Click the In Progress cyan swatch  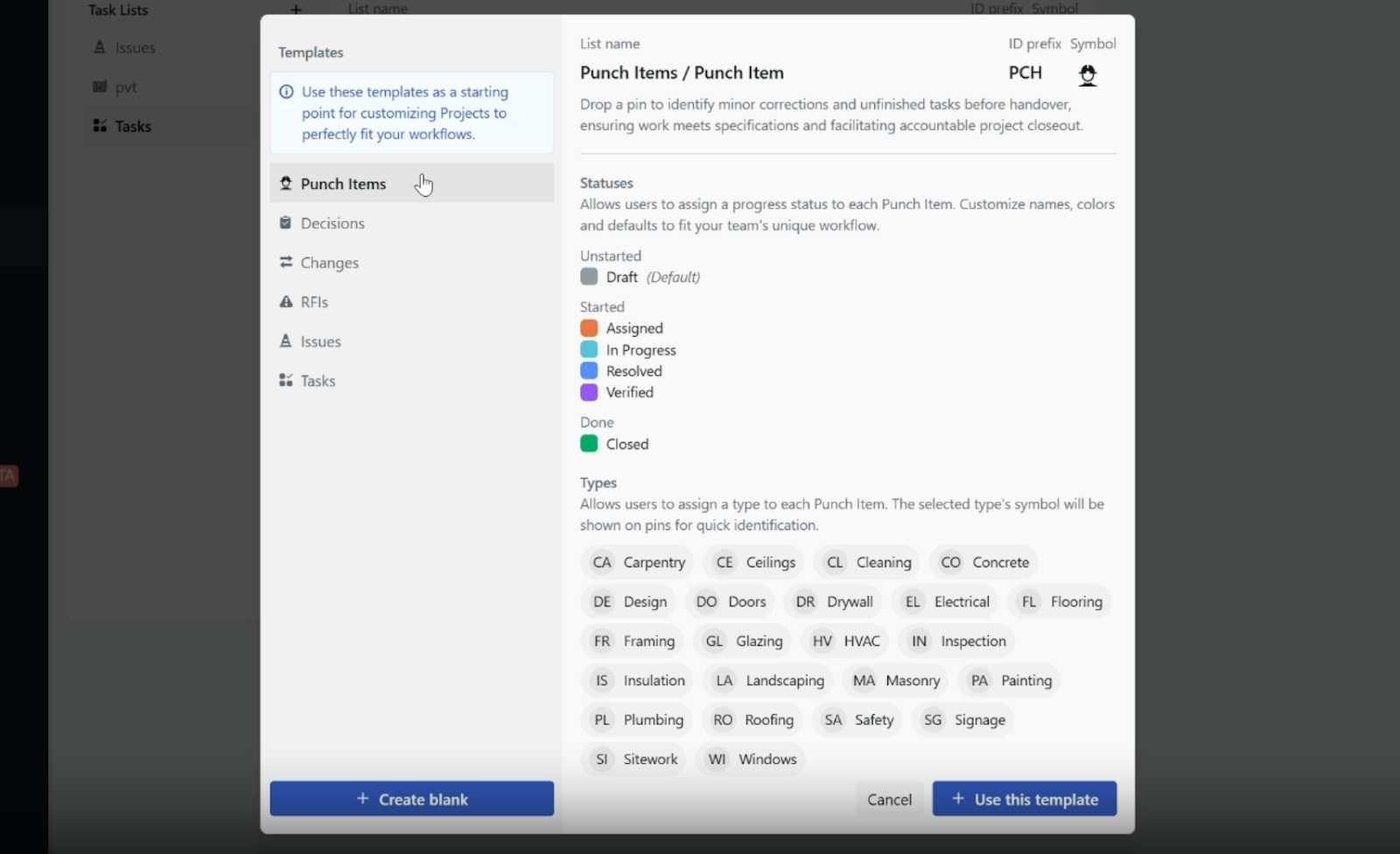[589, 349]
